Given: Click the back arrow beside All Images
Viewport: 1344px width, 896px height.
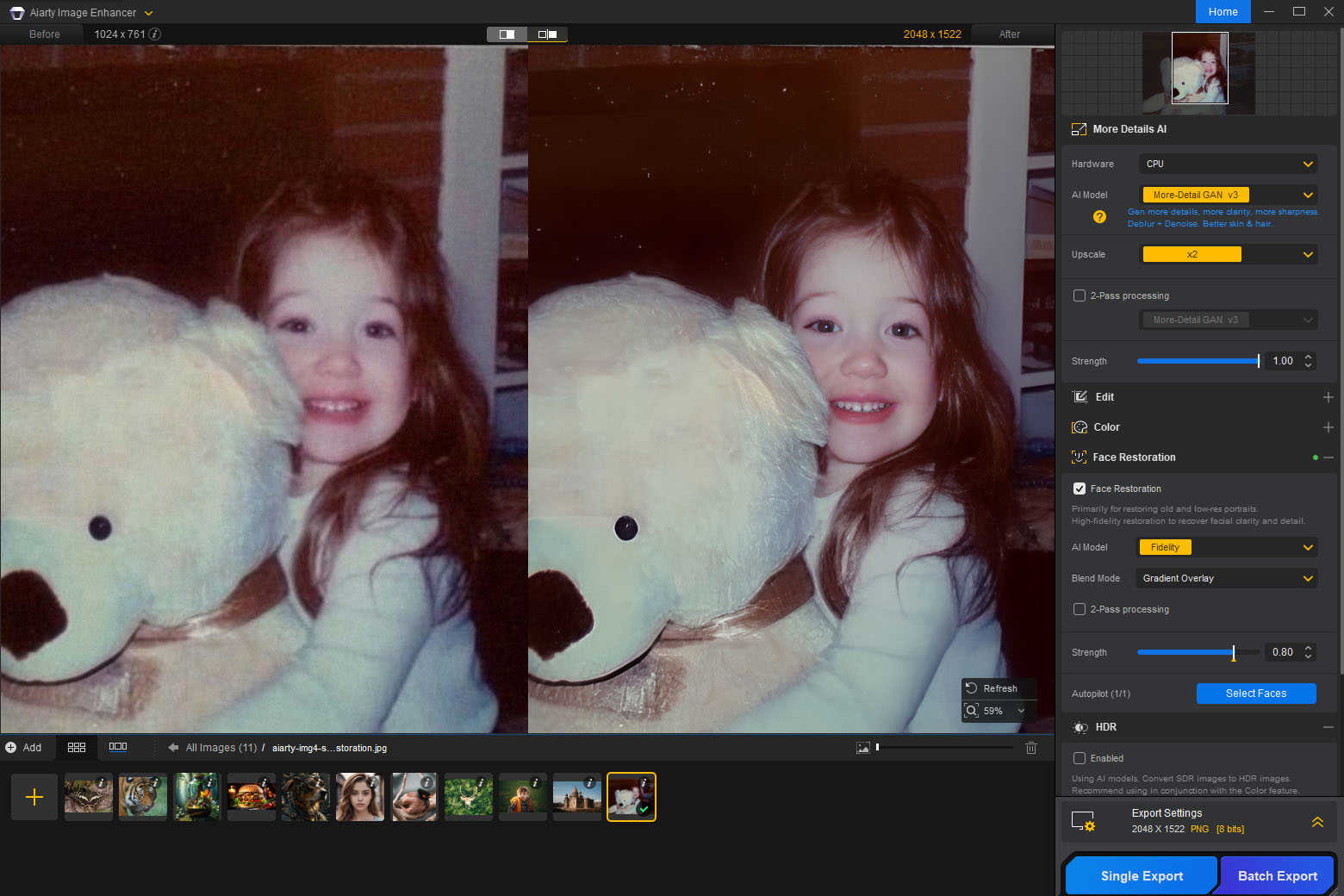Looking at the screenshot, I should pyautogui.click(x=173, y=748).
